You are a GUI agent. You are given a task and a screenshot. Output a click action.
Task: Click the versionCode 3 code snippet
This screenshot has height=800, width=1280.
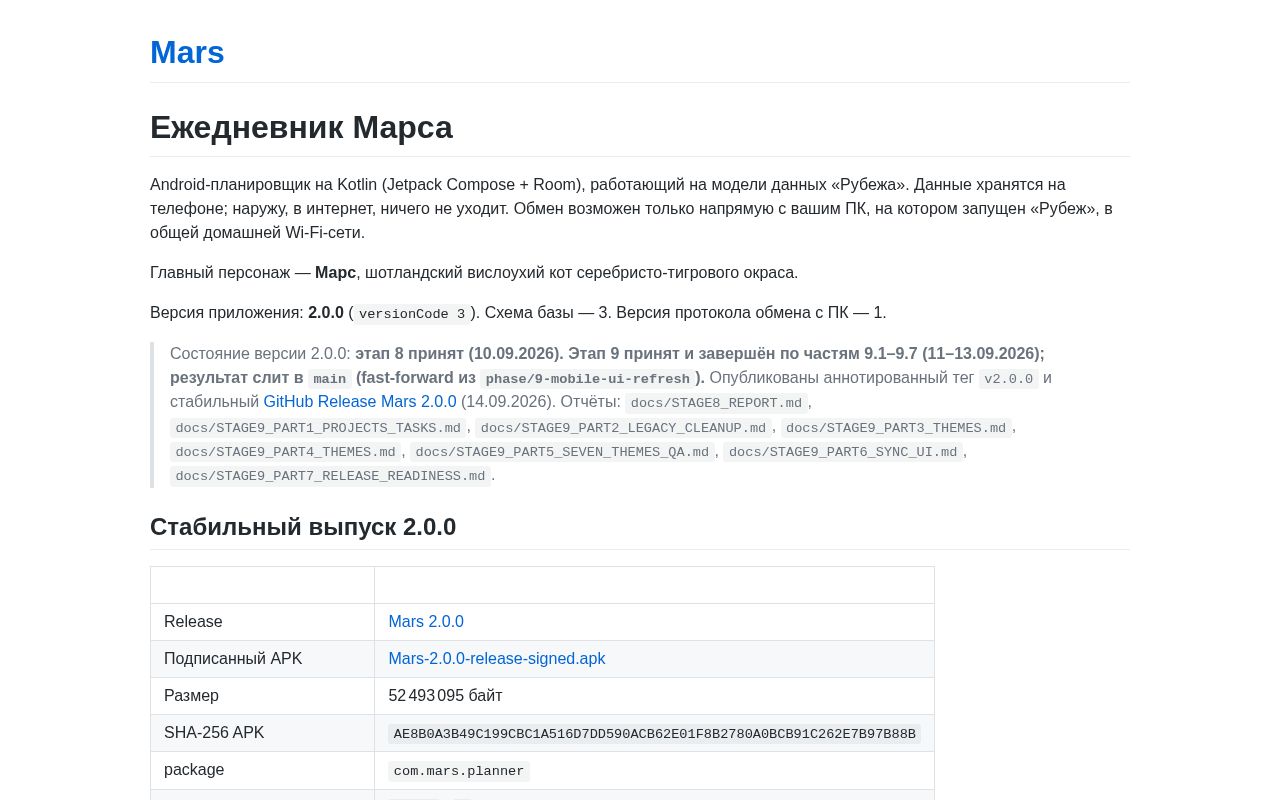tap(412, 314)
